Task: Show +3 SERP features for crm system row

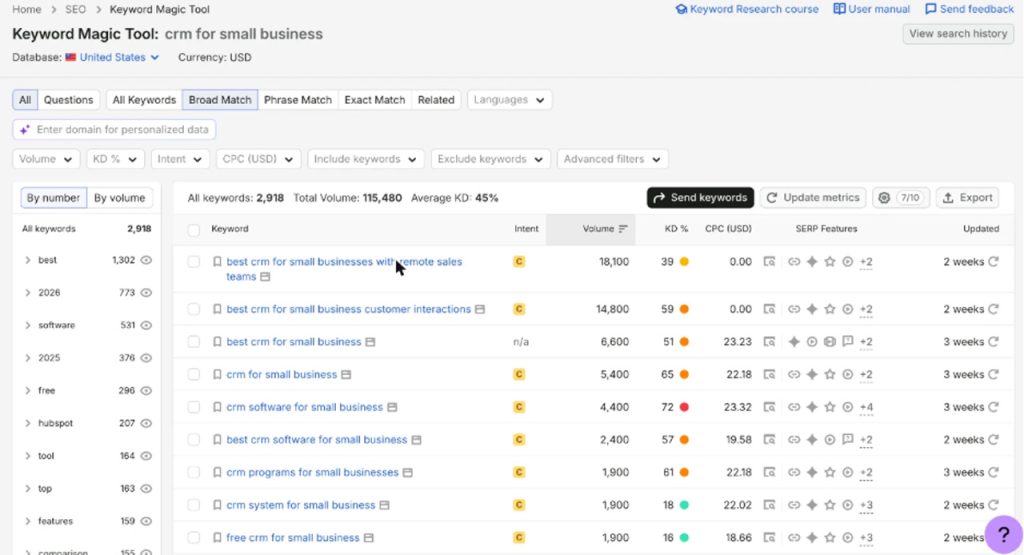Action: [x=866, y=505]
